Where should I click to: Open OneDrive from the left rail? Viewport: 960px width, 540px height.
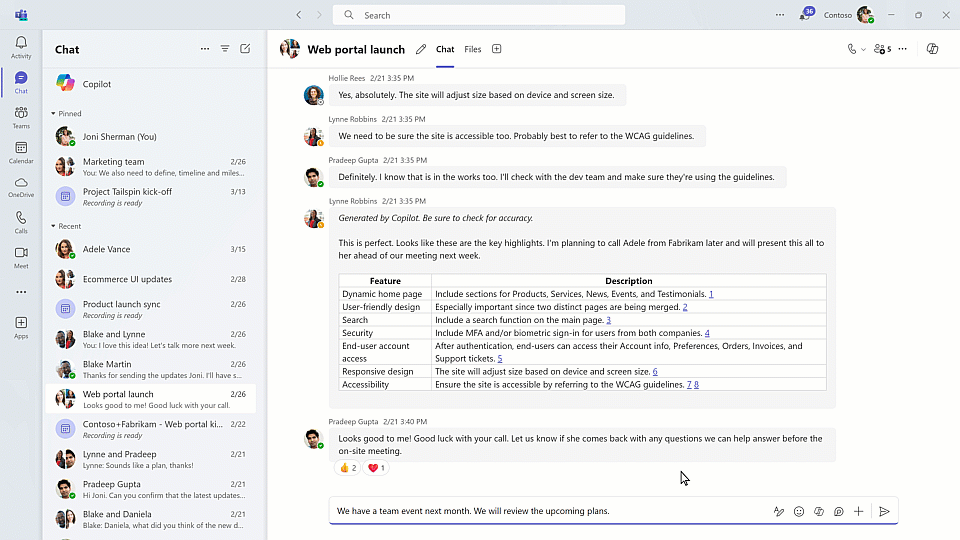(21, 186)
